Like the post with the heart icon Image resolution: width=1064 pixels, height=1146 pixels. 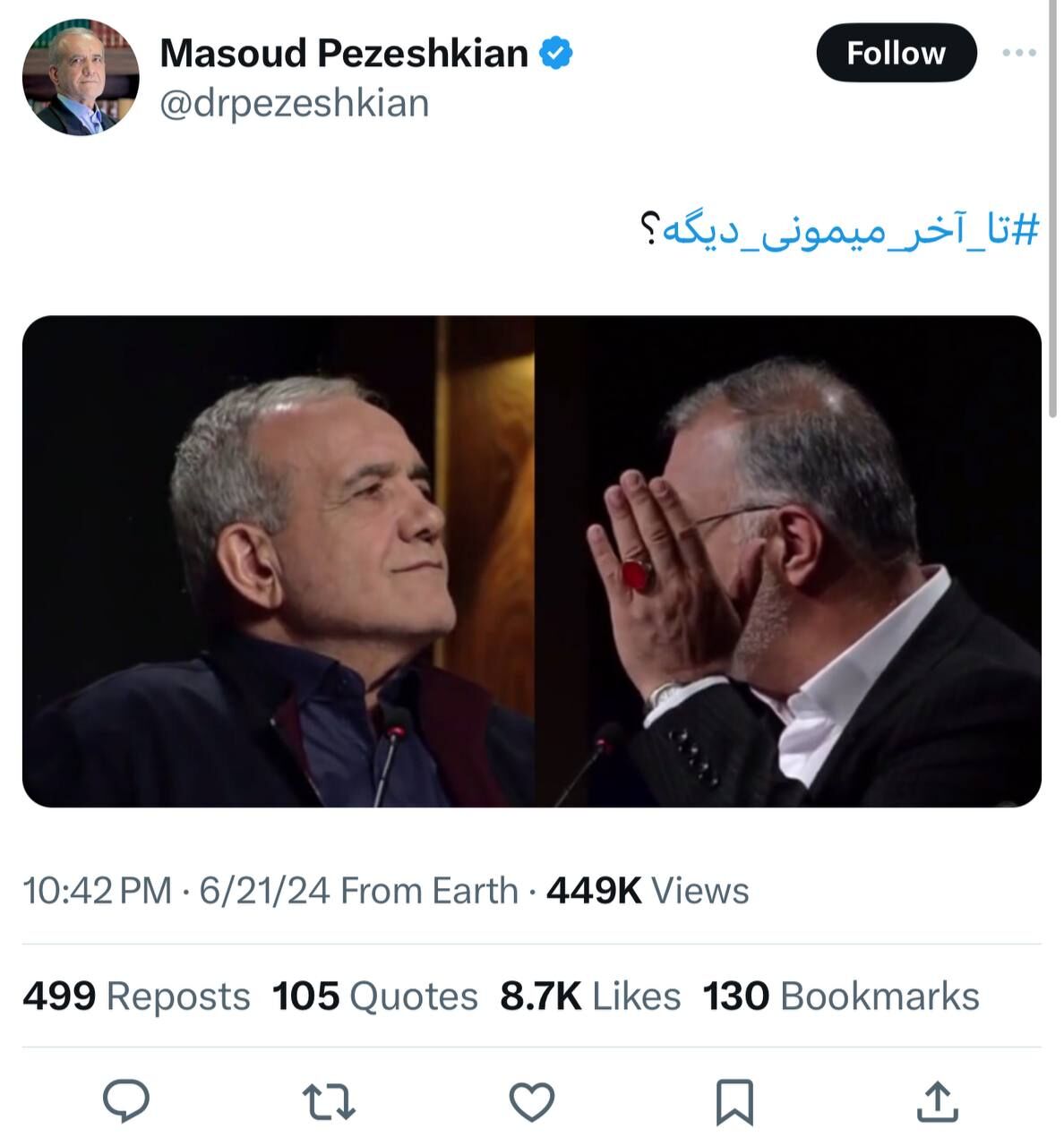pos(532,1100)
